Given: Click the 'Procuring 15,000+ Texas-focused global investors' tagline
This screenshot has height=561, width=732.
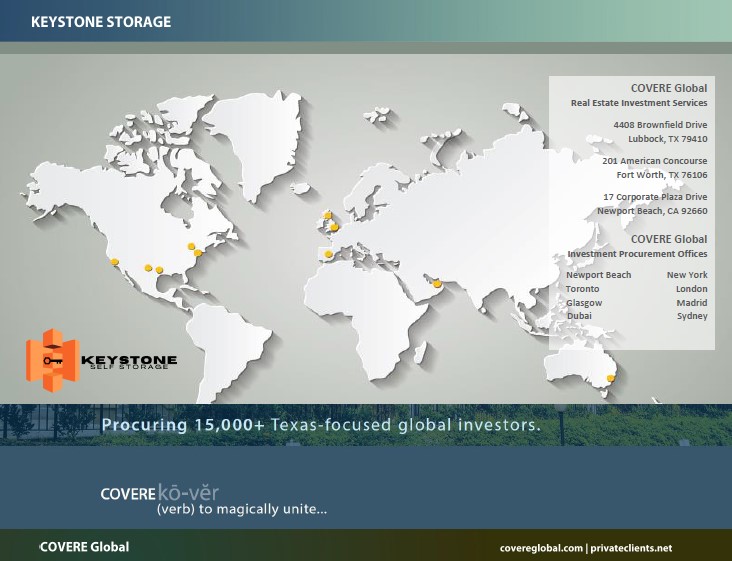Looking at the screenshot, I should (321, 425).
